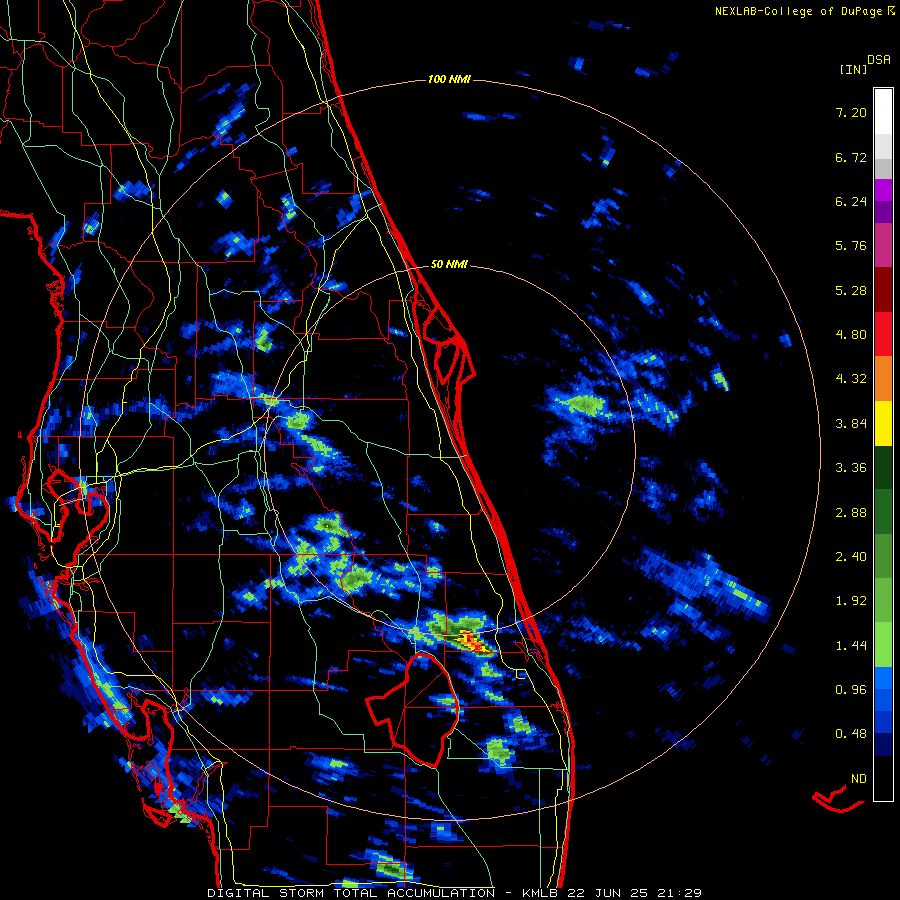This screenshot has height=900, width=900.
Task: Click the red-yellow peak accumulation cell
Action: (473, 641)
